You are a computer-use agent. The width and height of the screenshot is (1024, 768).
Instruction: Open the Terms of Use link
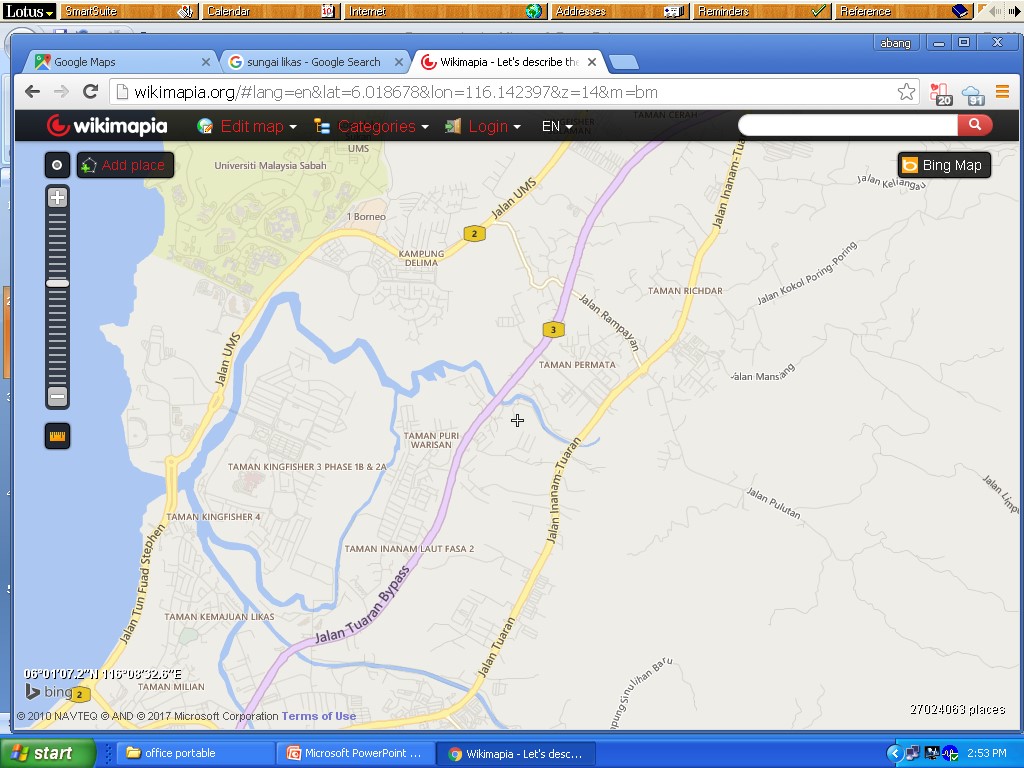coord(318,716)
